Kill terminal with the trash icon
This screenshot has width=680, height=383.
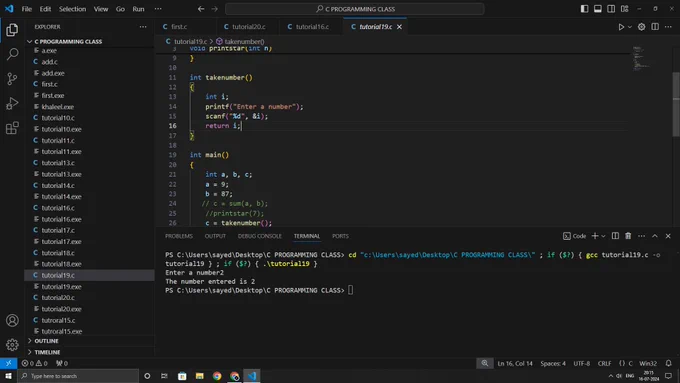coord(628,236)
